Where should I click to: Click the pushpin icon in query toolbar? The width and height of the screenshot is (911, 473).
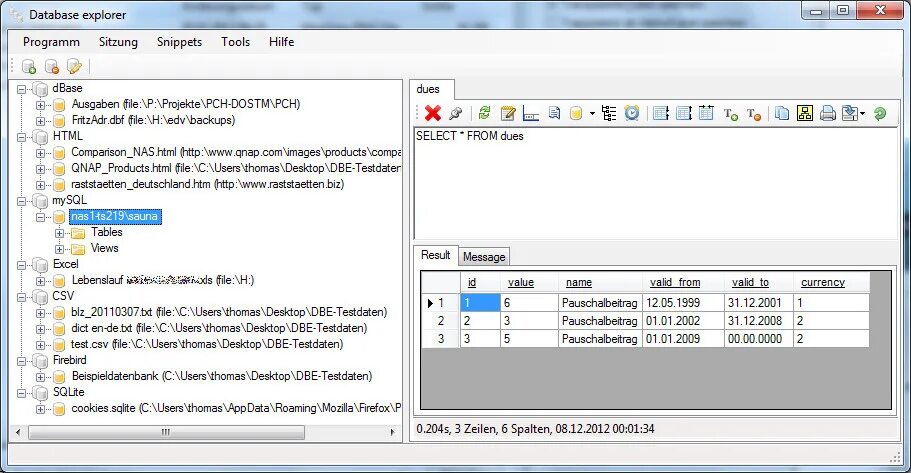pyautogui.click(x=456, y=113)
